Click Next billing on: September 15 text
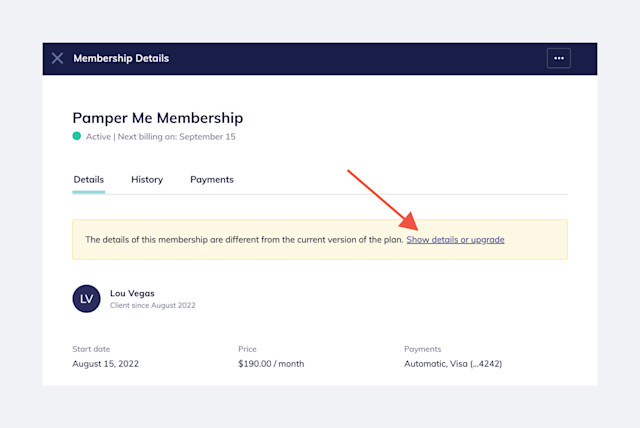 (x=176, y=137)
